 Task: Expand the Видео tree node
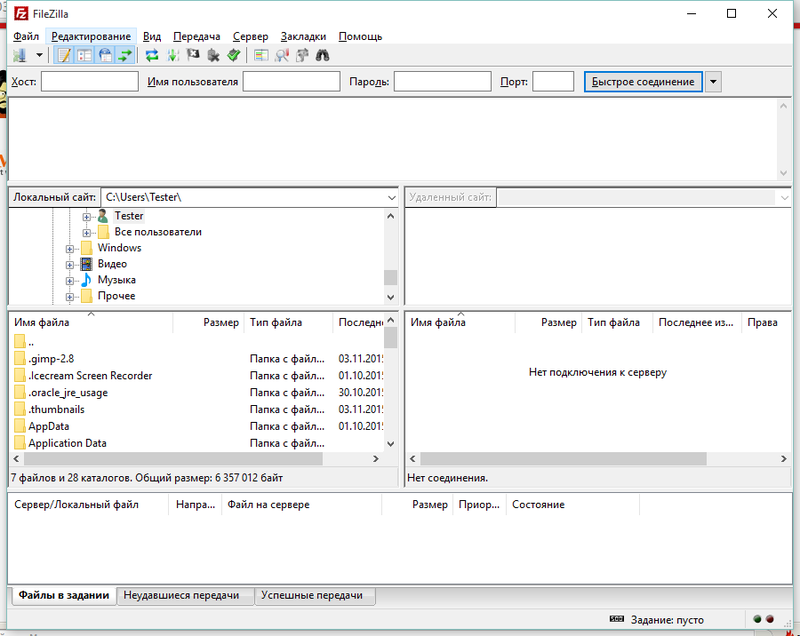click(x=70, y=265)
